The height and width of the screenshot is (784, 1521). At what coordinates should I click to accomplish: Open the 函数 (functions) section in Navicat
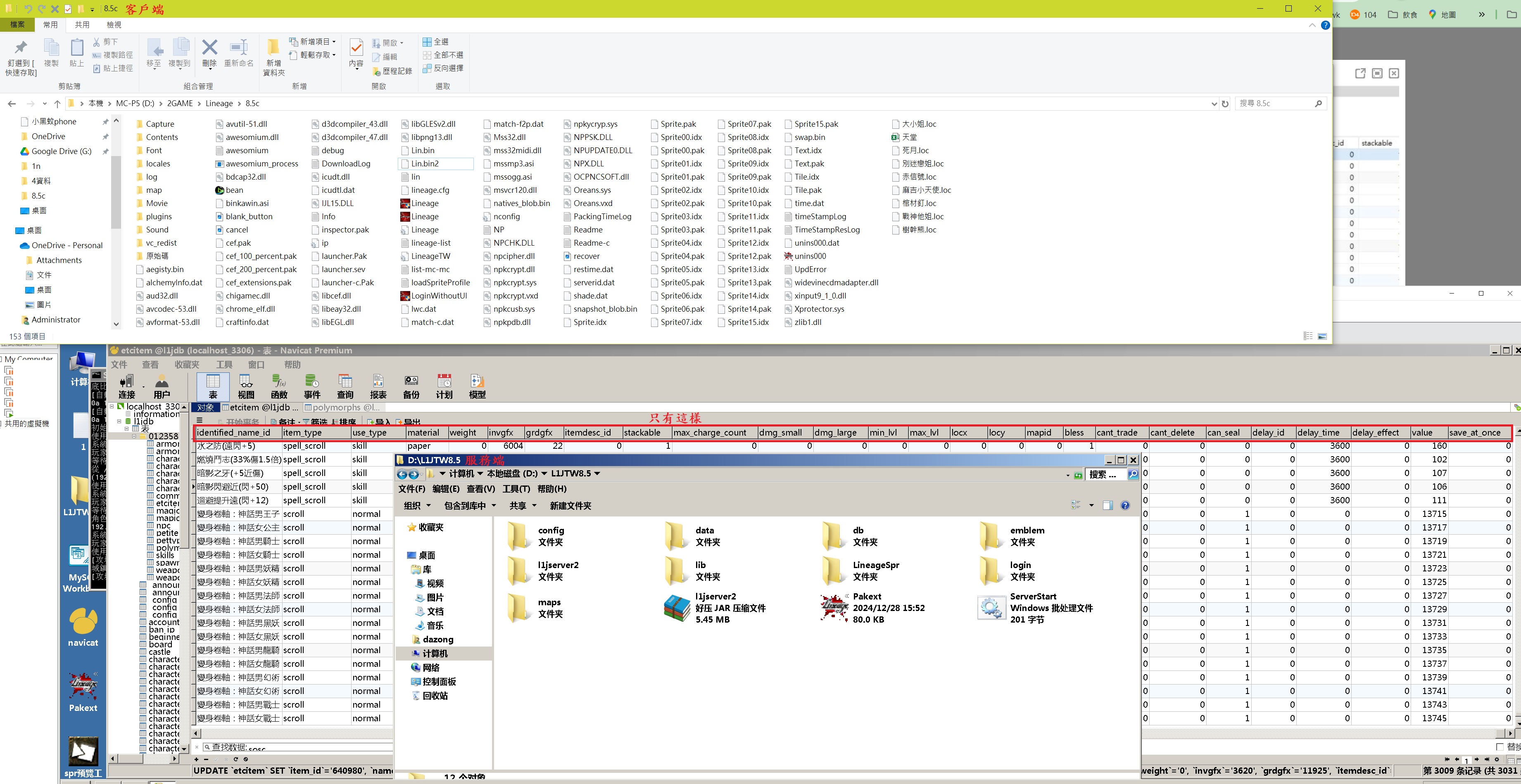(x=279, y=387)
